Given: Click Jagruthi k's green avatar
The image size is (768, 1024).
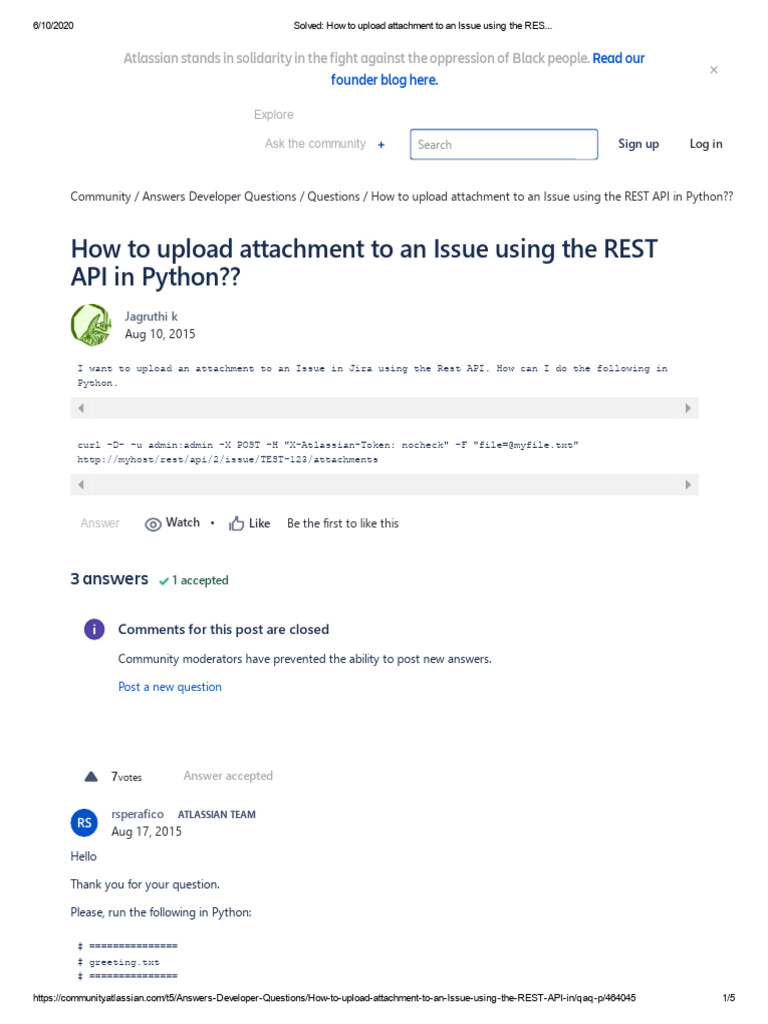Looking at the screenshot, I should tap(91, 325).
